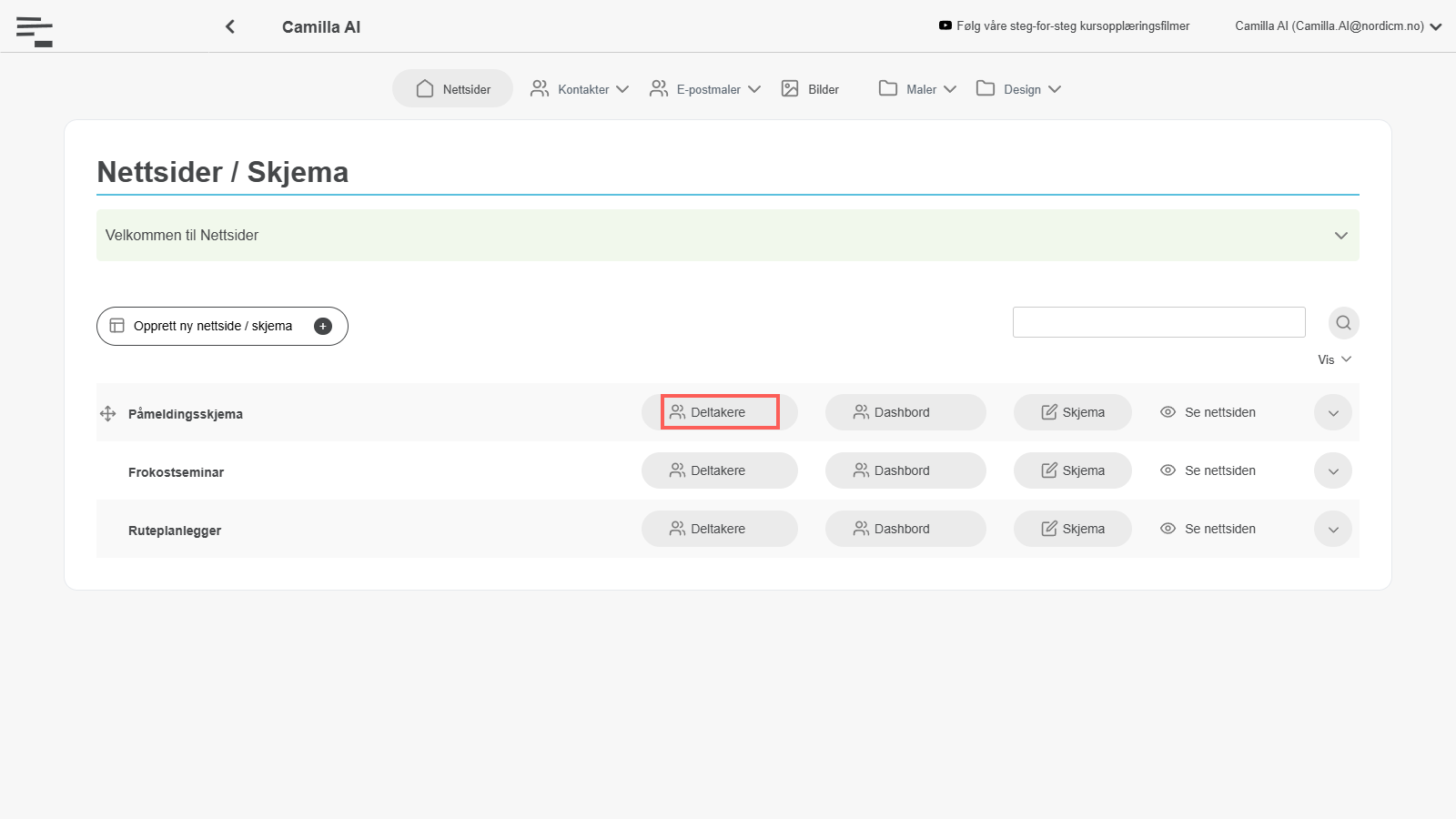Open Skjema editor for Frokostseminar
This screenshot has height=819, width=1456.
1073,470
